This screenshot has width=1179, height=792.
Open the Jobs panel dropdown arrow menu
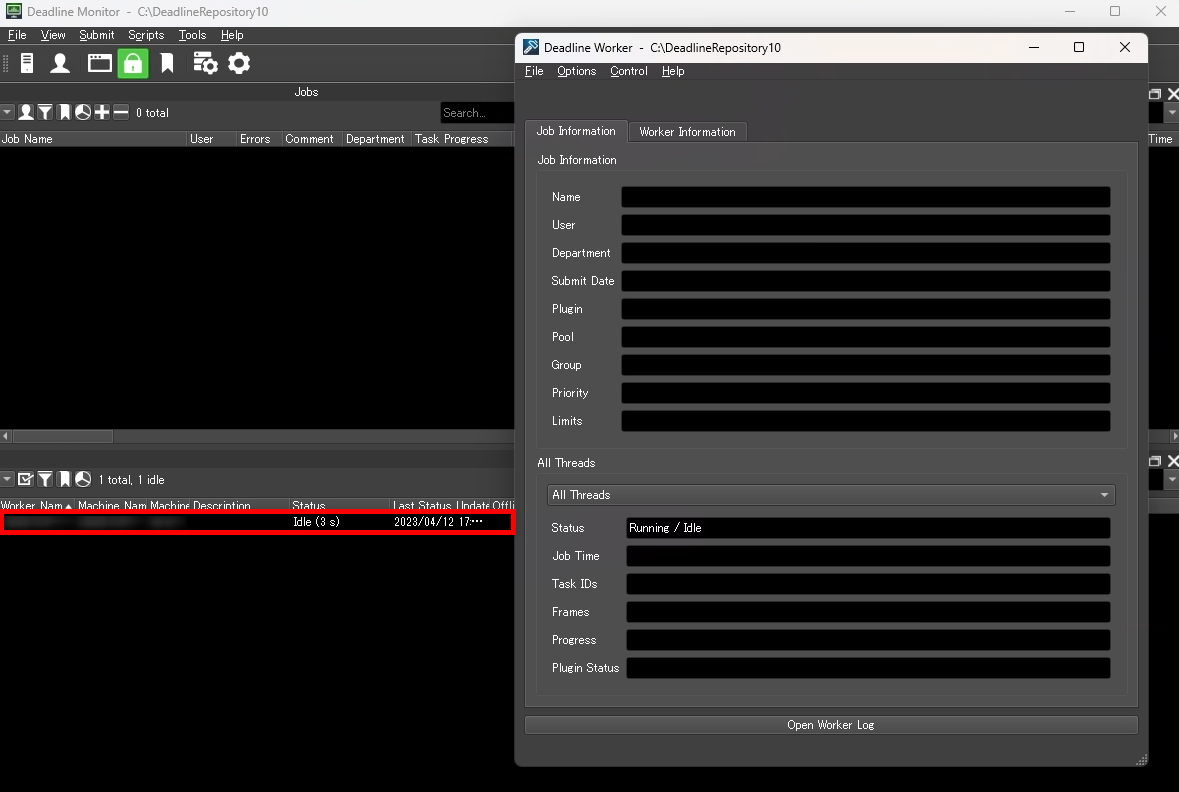[7, 113]
